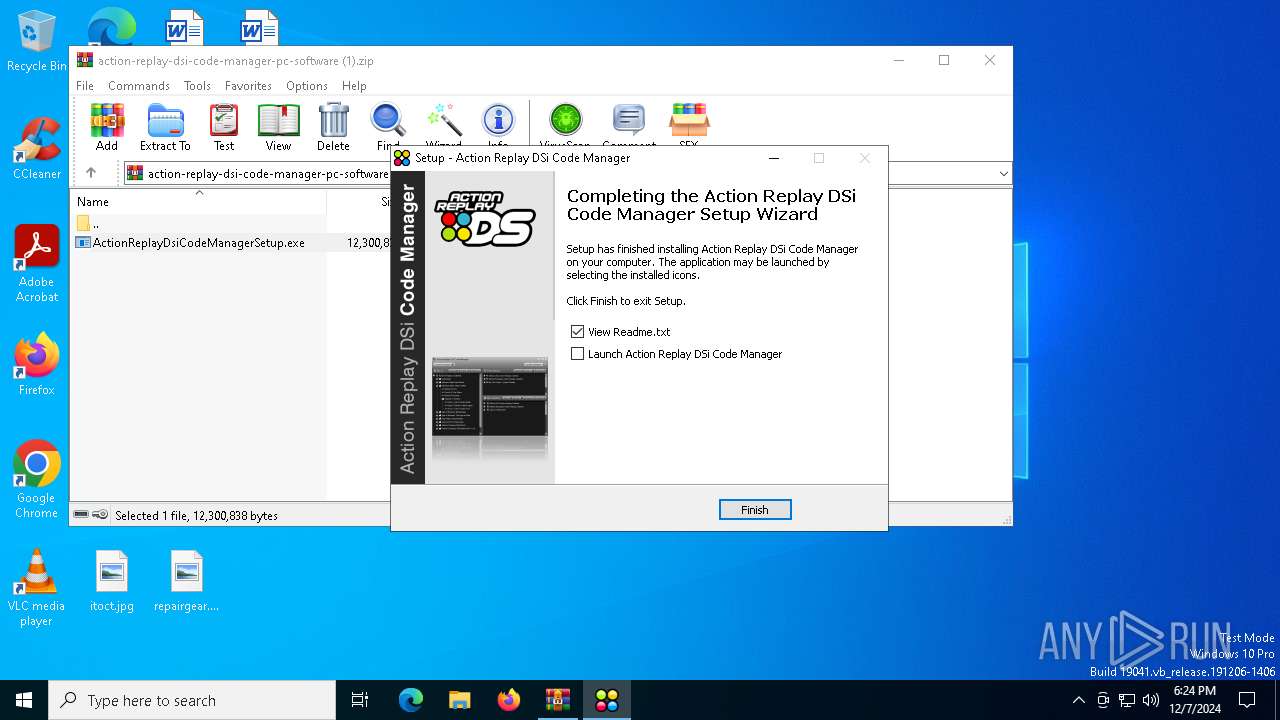Click status text 'Selected 1 file, 12,300,838 bytes'
Image resolution: width=1280 pixels, height=720 pixels.
click(196, 515)
